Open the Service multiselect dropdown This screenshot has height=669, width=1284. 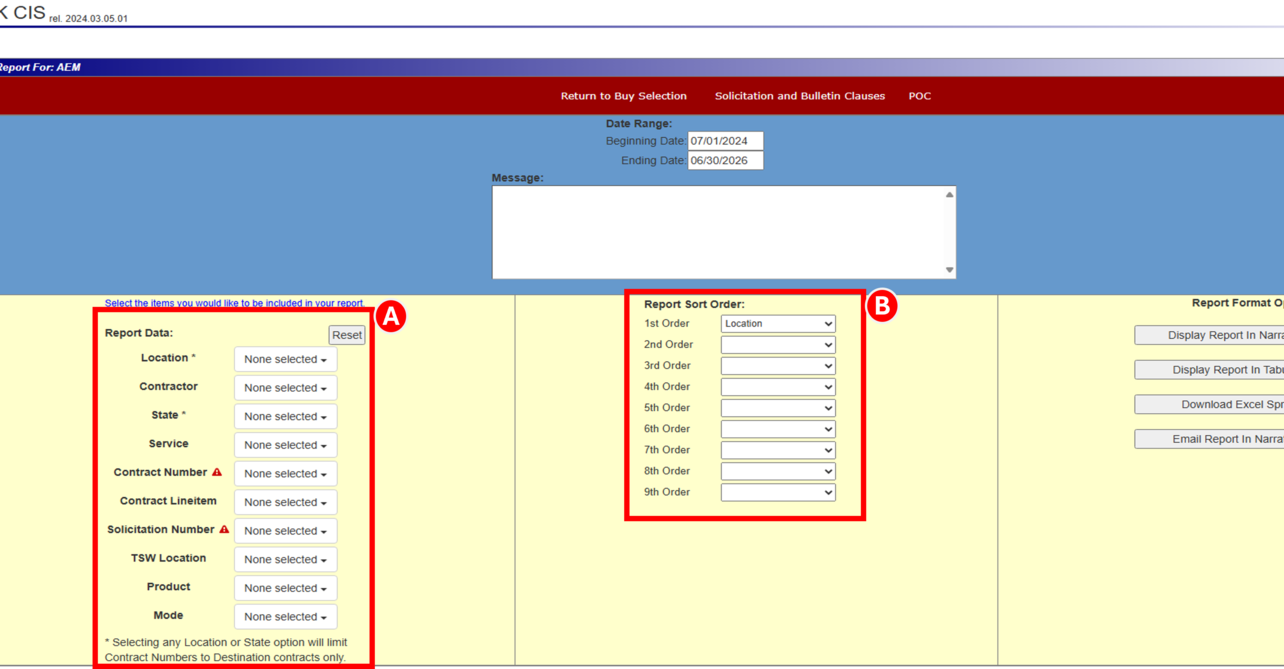[285, 445]
